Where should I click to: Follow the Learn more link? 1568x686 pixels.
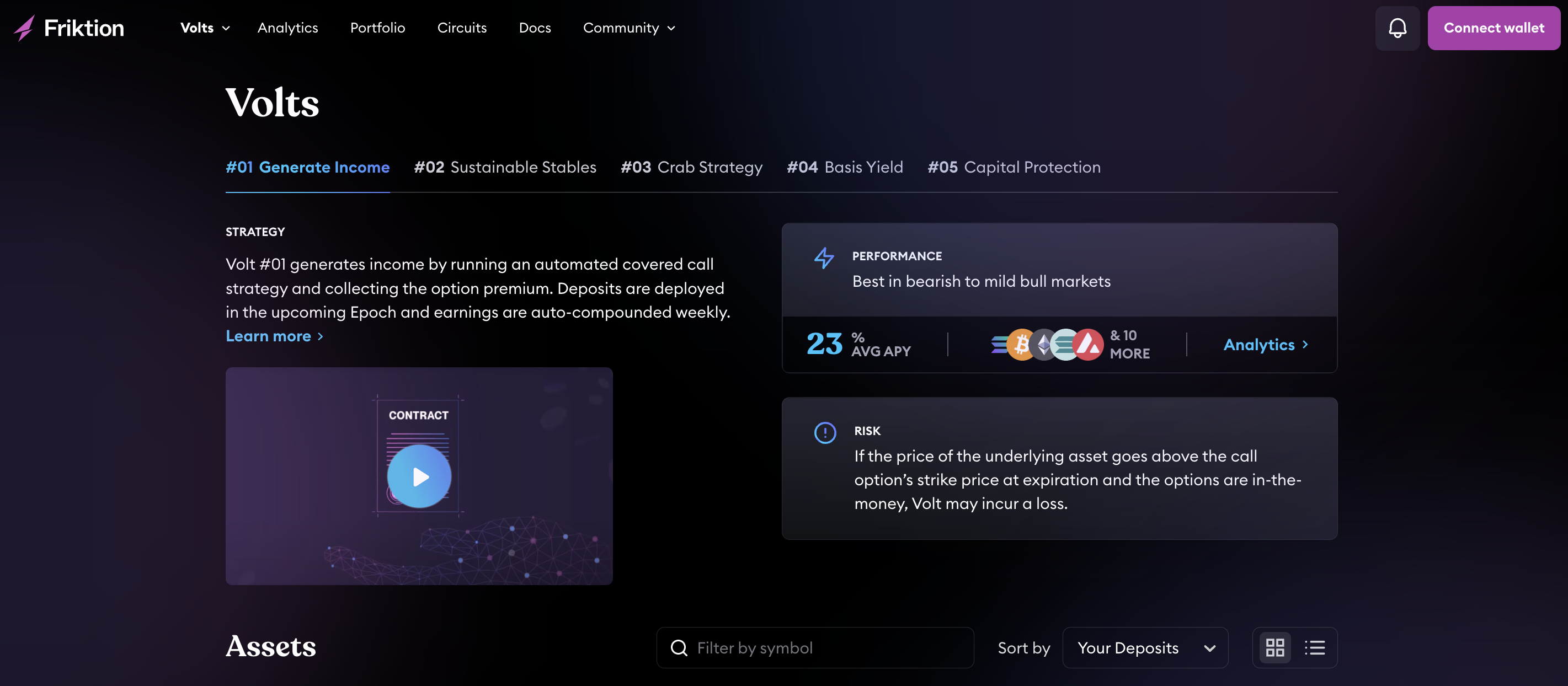click(275, 336)
